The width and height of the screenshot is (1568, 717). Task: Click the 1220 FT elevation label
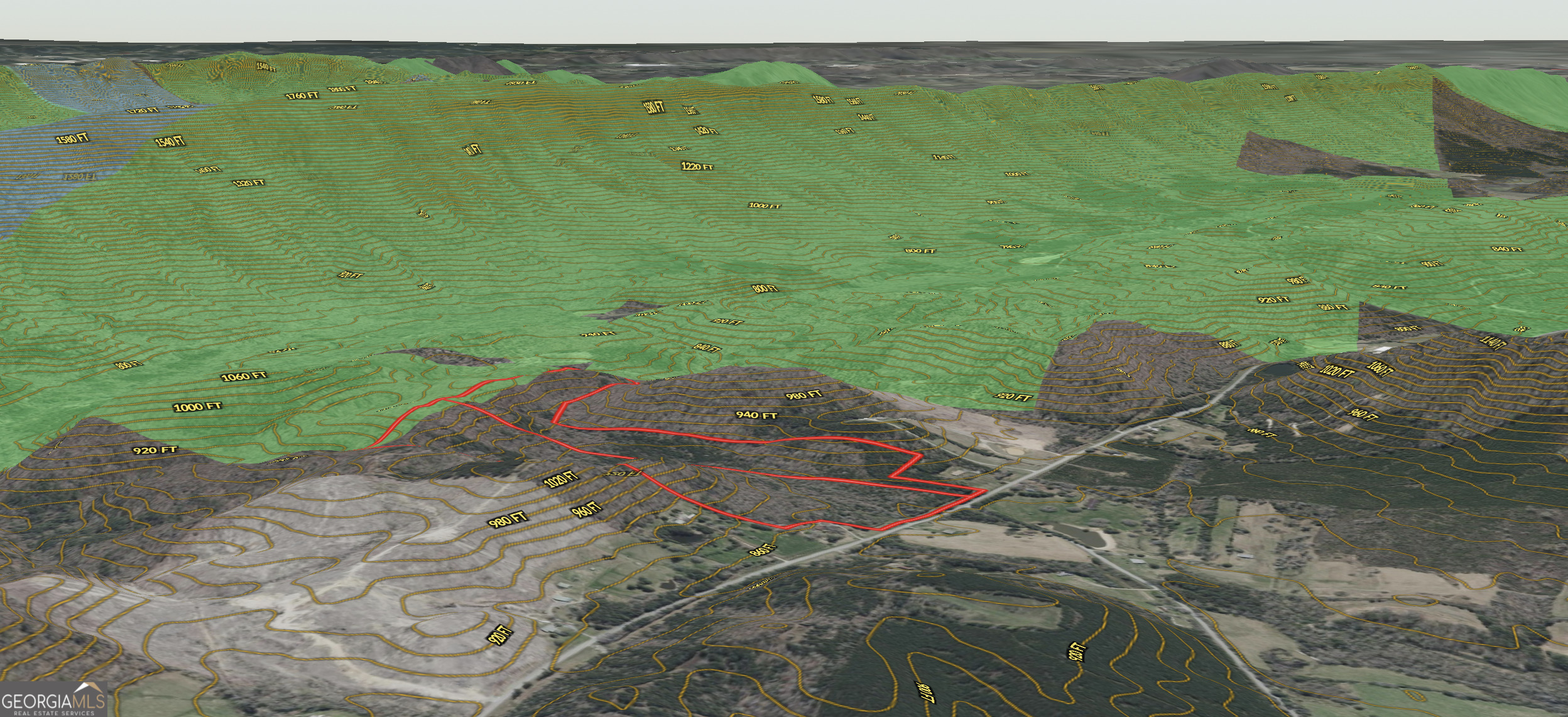(x=697, y=166)
